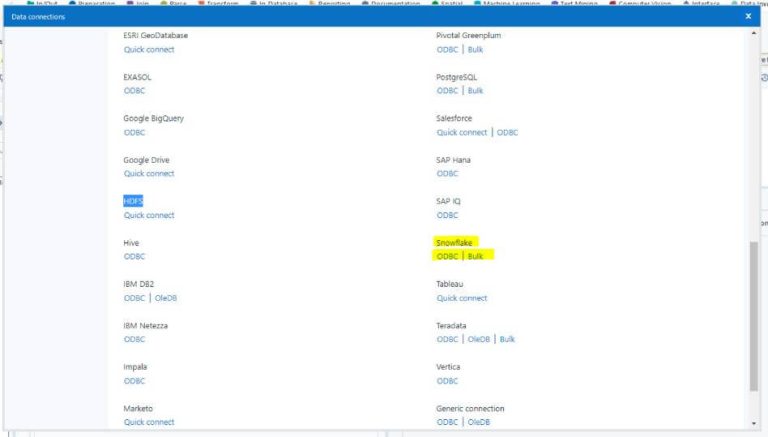Screen dimensions: 768x437
Task: Open Marketo Quick connect link
Action: click(149, 422)
